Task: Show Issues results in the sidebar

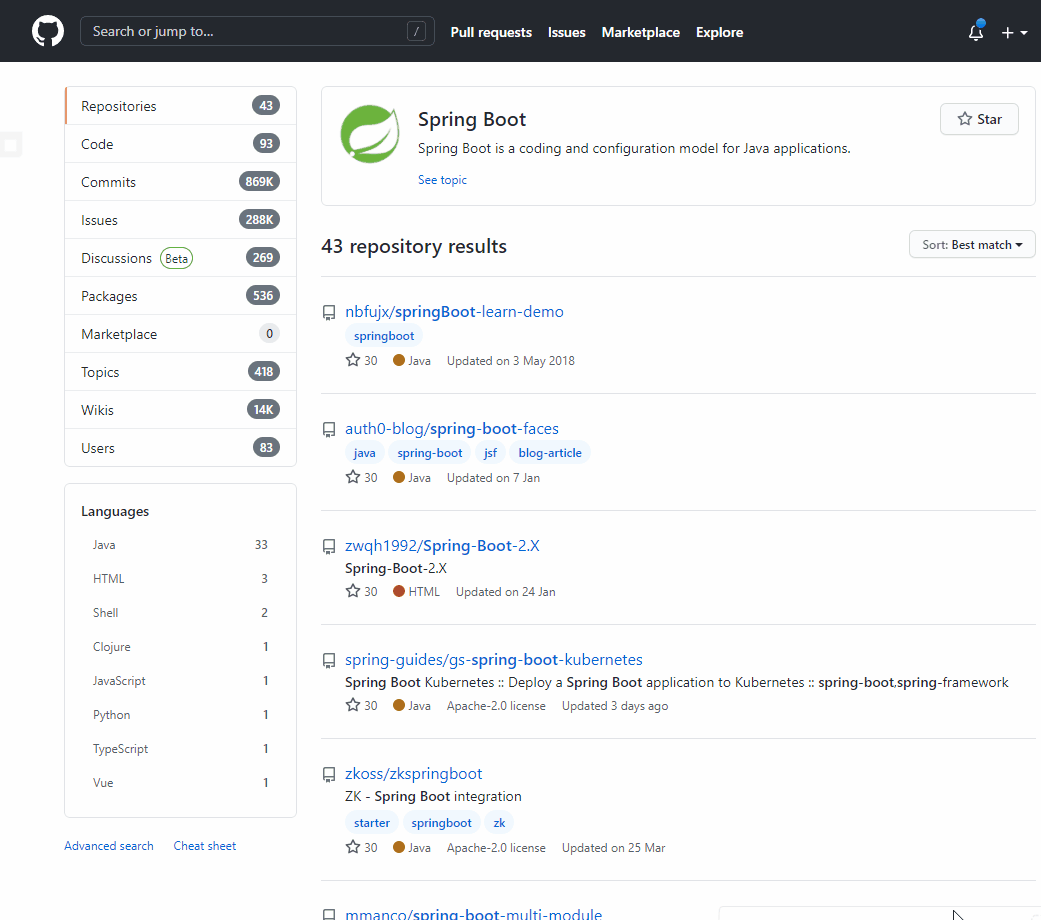Action: click(x=181, y=220)
